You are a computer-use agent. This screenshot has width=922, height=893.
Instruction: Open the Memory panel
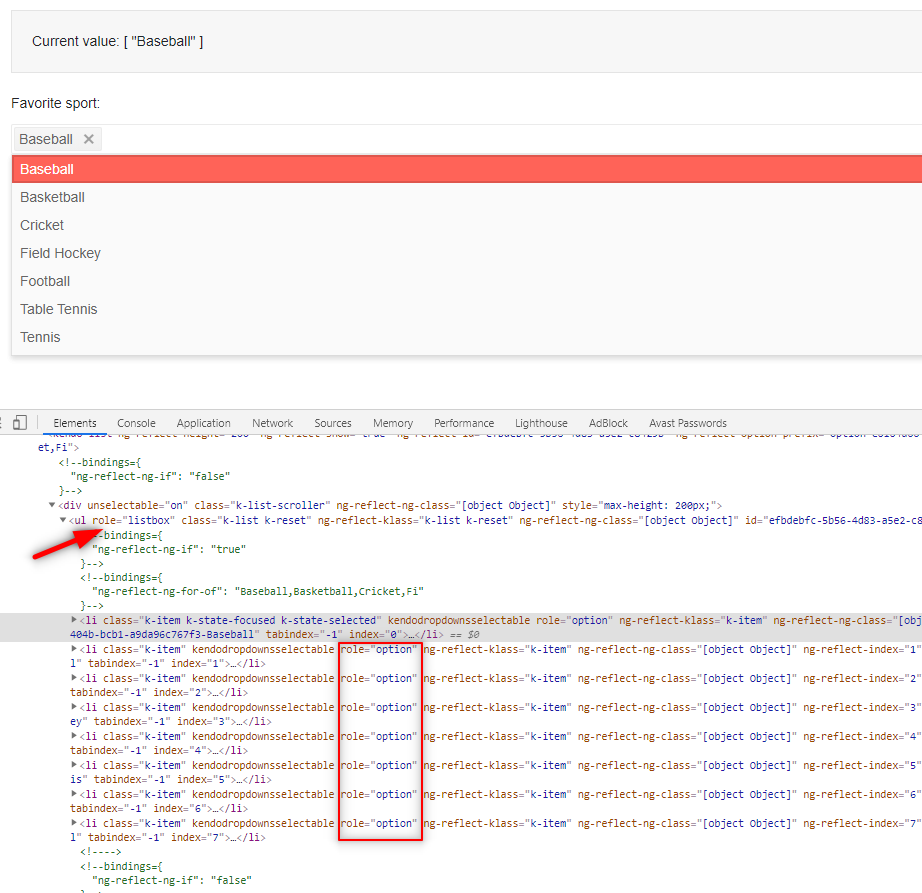point(392,423)
